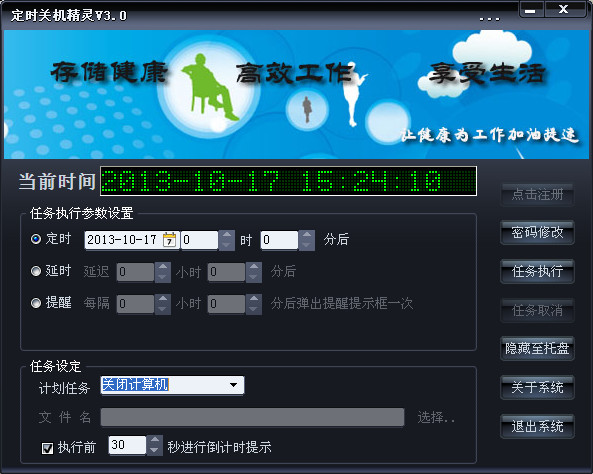Open the 关于系统 about dialog
593x474 pixels.
tap(537, 387)
